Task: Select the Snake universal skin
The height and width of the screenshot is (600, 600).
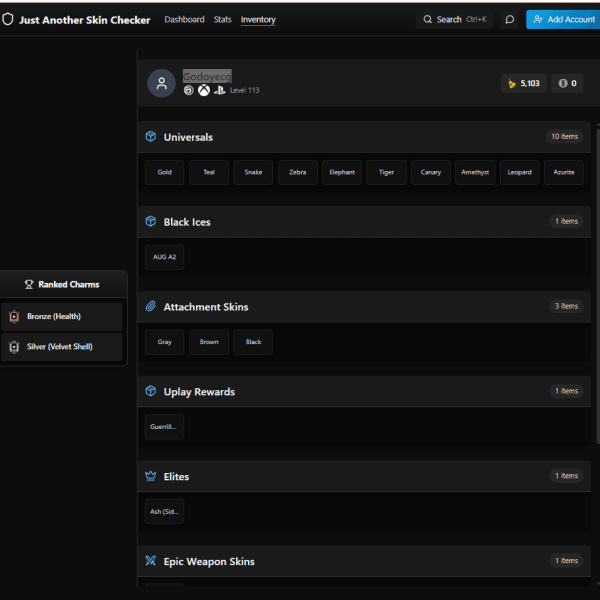Action: [x=253, y=172]
